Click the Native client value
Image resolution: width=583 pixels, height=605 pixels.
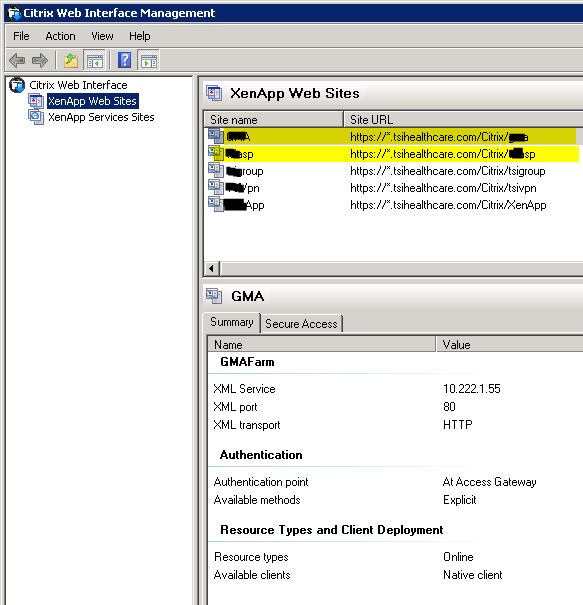pos(473,575)
